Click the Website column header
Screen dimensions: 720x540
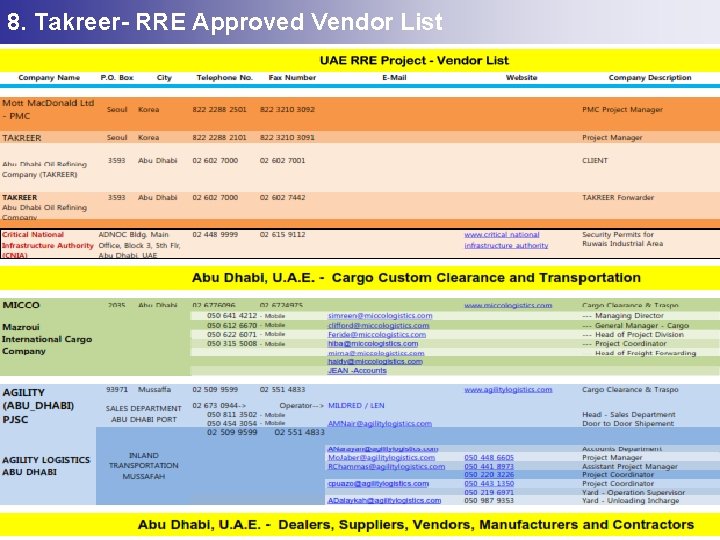click(x=521, y=78)
